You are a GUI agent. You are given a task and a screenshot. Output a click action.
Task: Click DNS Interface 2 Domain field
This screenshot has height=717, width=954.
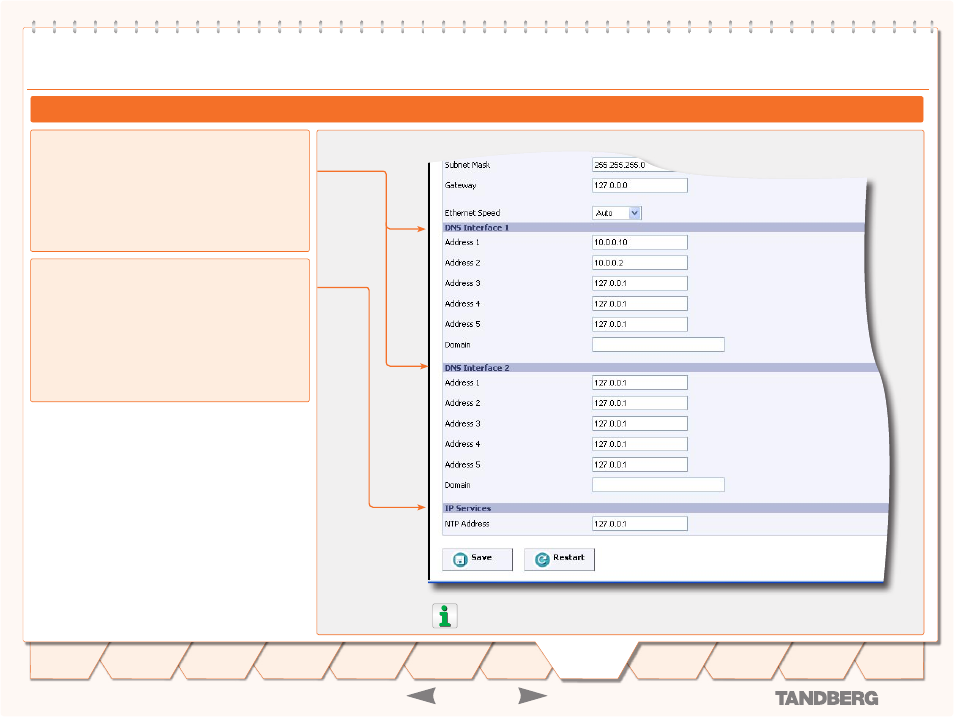[658, 484]
